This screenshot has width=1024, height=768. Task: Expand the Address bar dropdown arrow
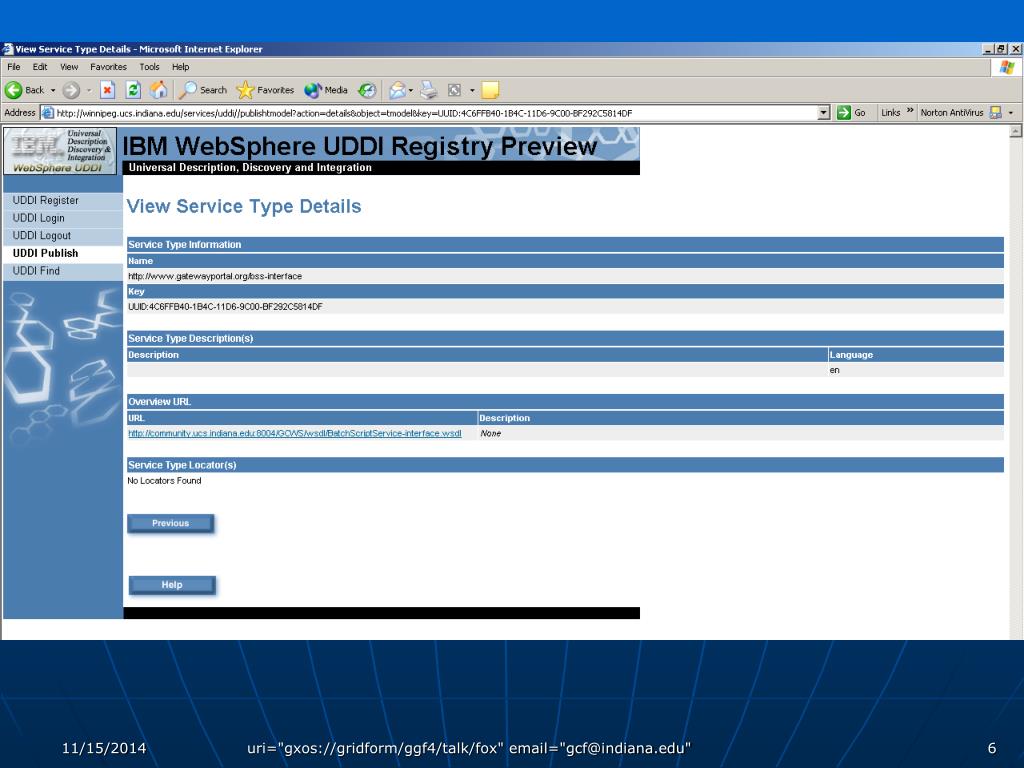click(824, 113)
